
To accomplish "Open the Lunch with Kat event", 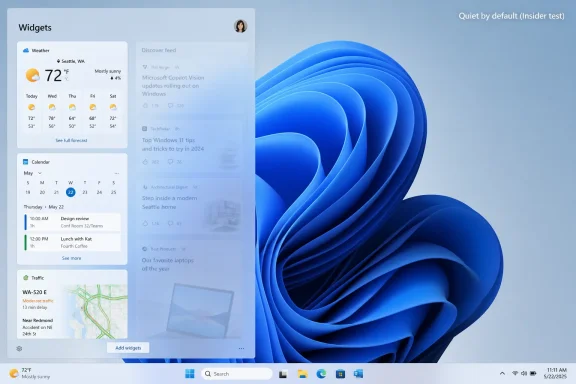I will [72, 243].
